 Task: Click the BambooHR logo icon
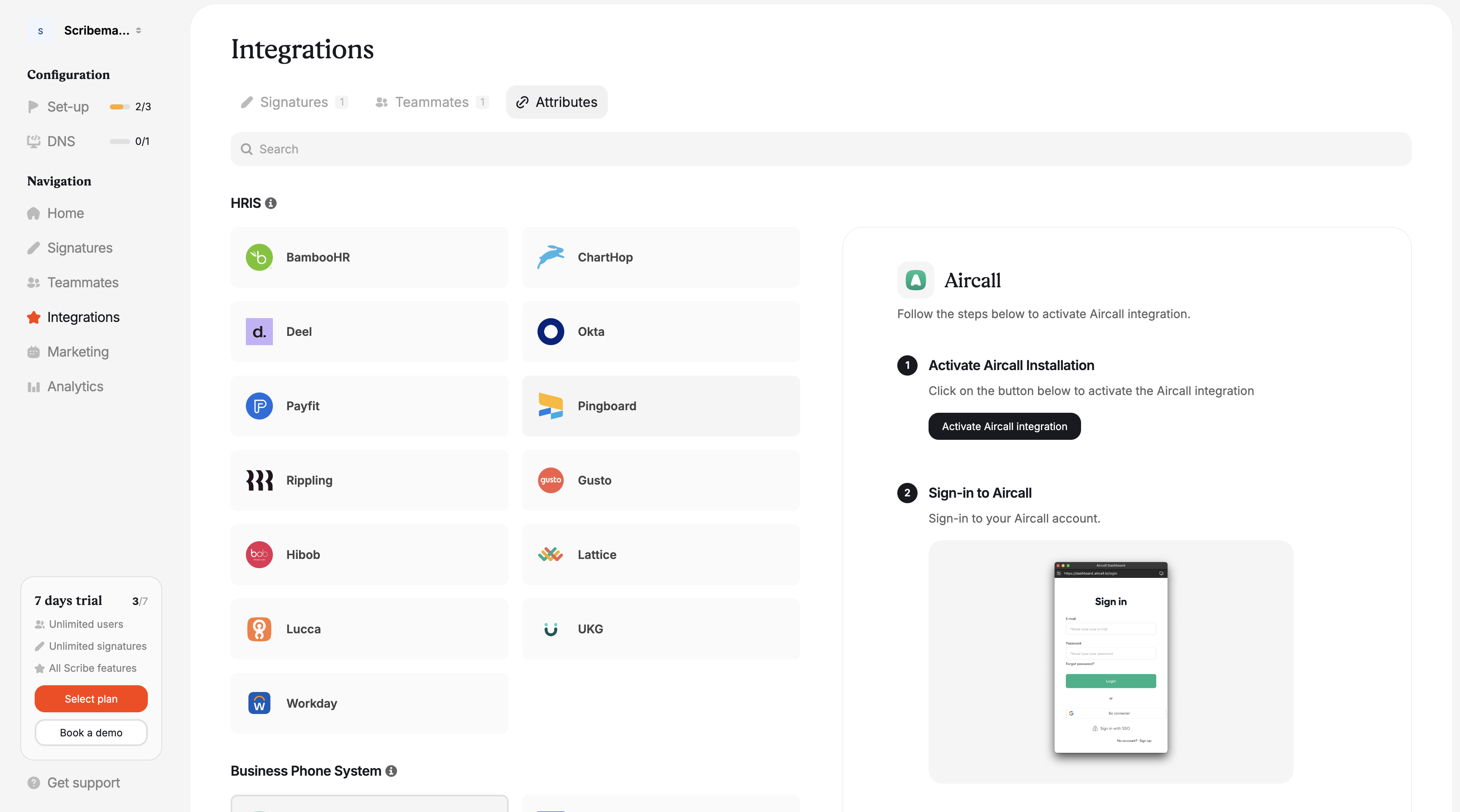point(259,257)
